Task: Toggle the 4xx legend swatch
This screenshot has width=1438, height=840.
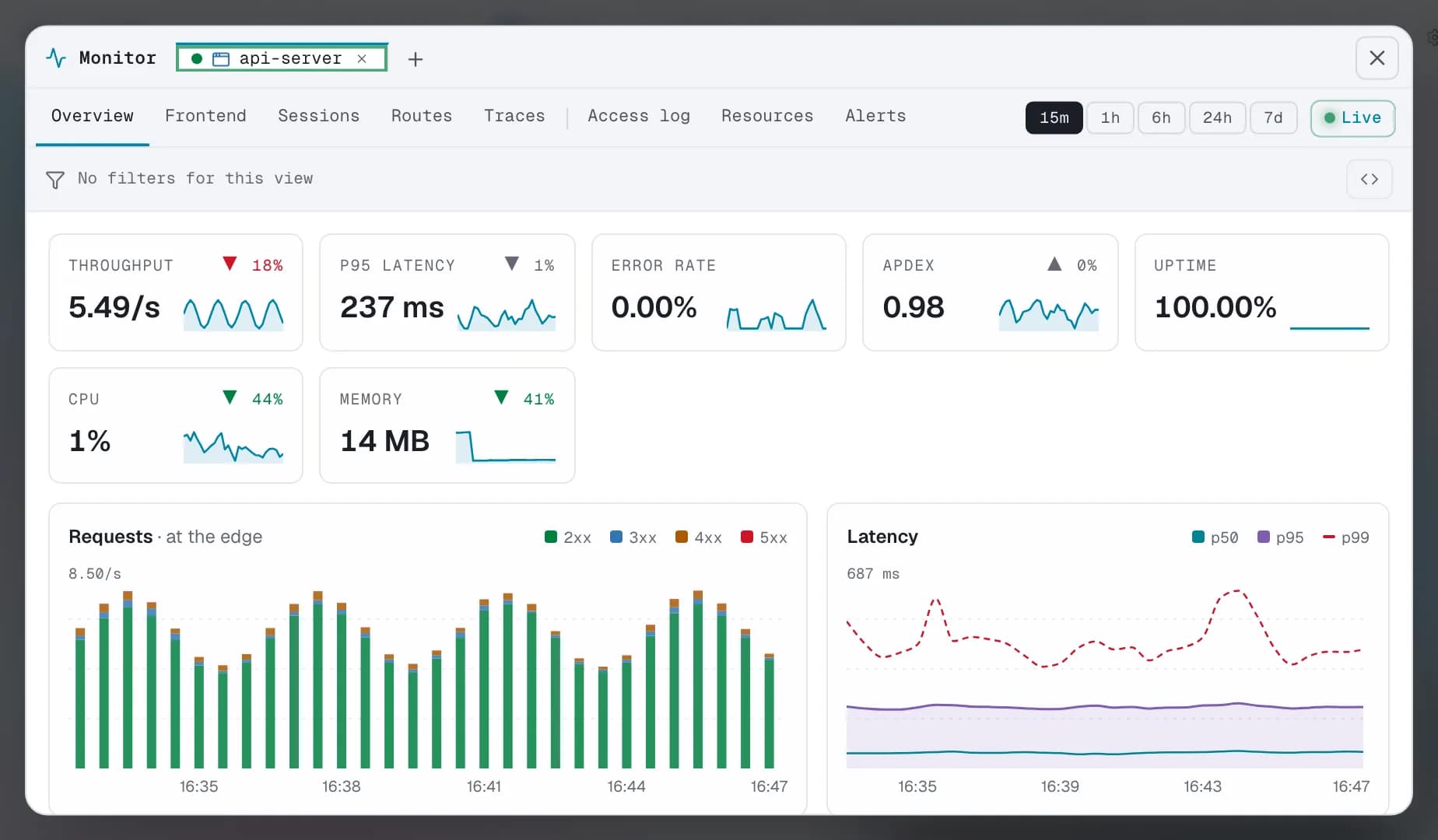Action: [682, 537]
